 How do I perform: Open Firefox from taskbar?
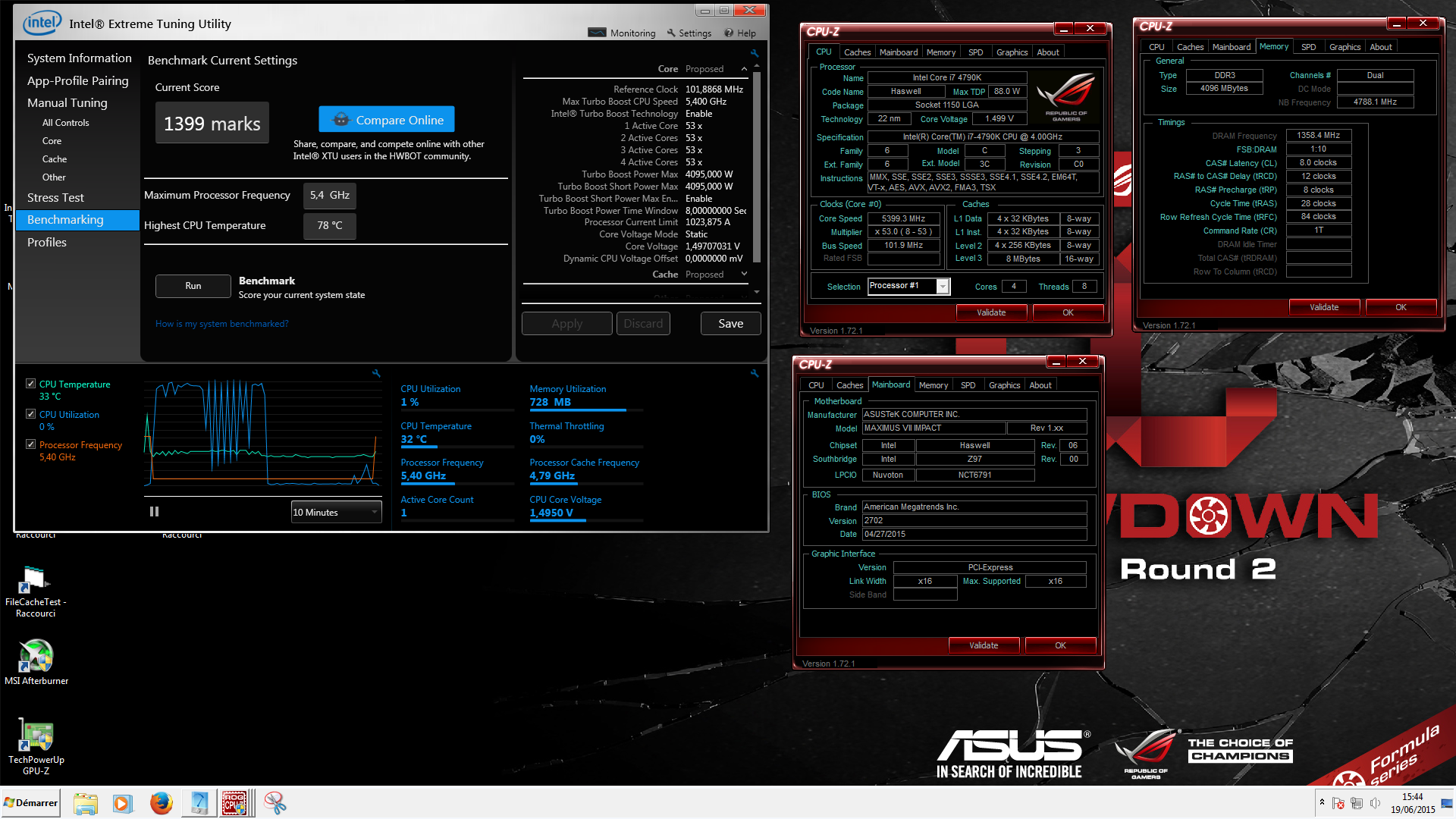tap(161, 803)
